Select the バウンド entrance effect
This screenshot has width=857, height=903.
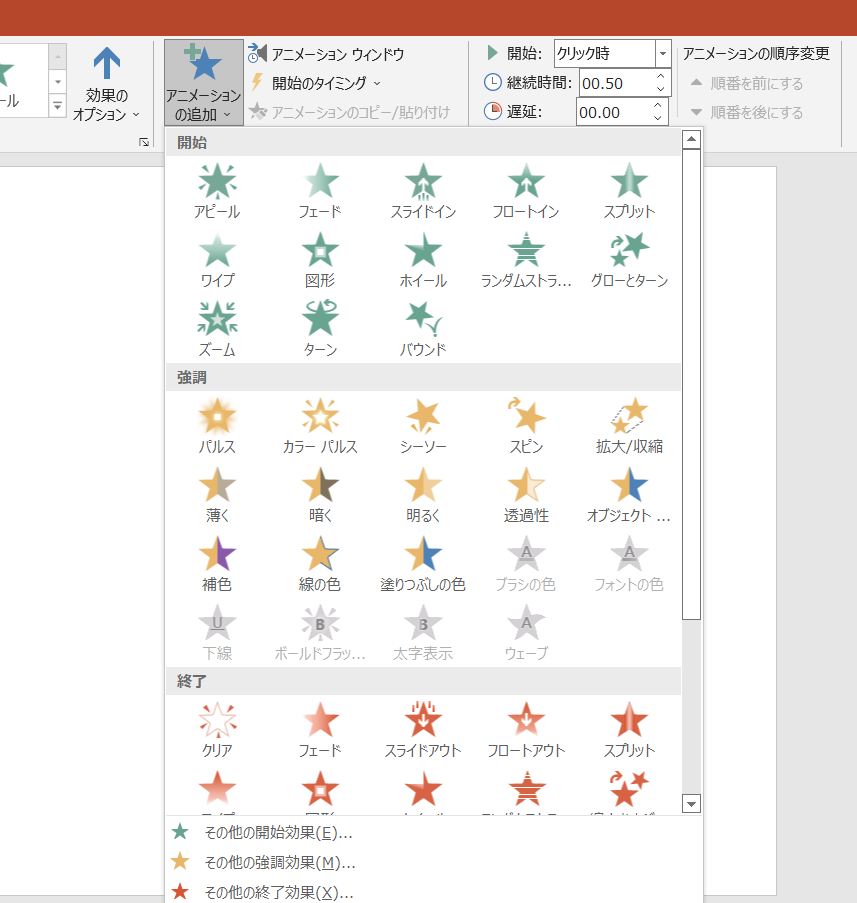tap(423, 328)
